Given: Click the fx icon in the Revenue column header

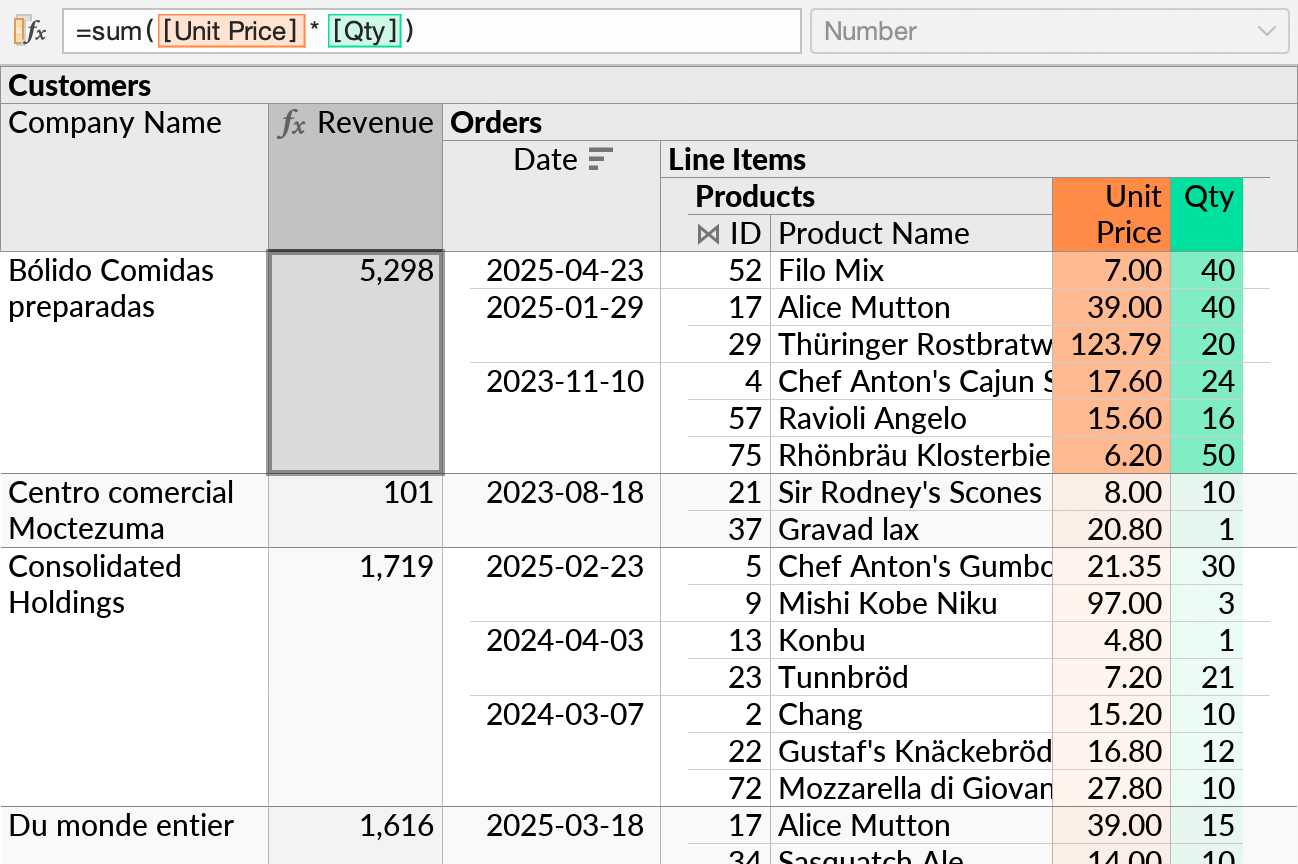Looking at the screenshot, I should 290,123.
